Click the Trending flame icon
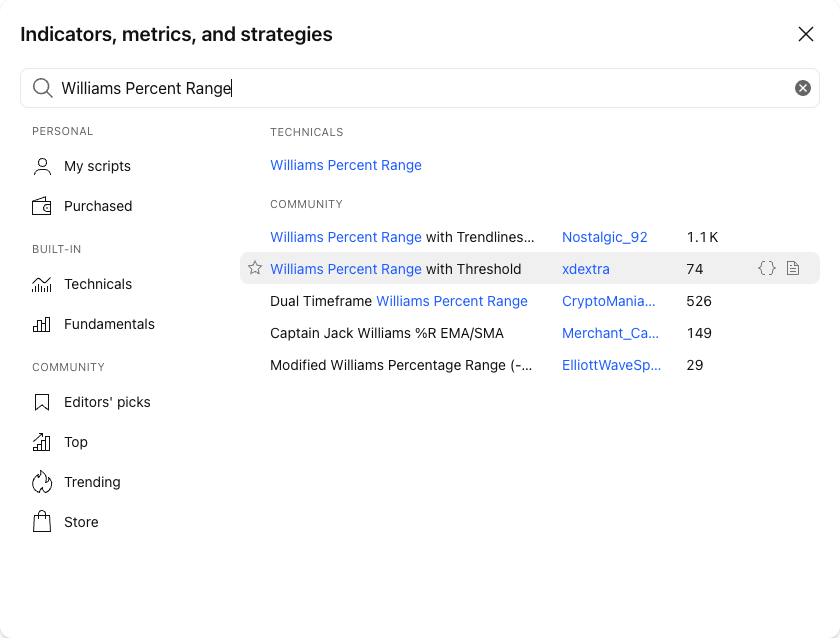Image resolution: width=840 pixels, height=638 pixels. [x=42, y=482]
